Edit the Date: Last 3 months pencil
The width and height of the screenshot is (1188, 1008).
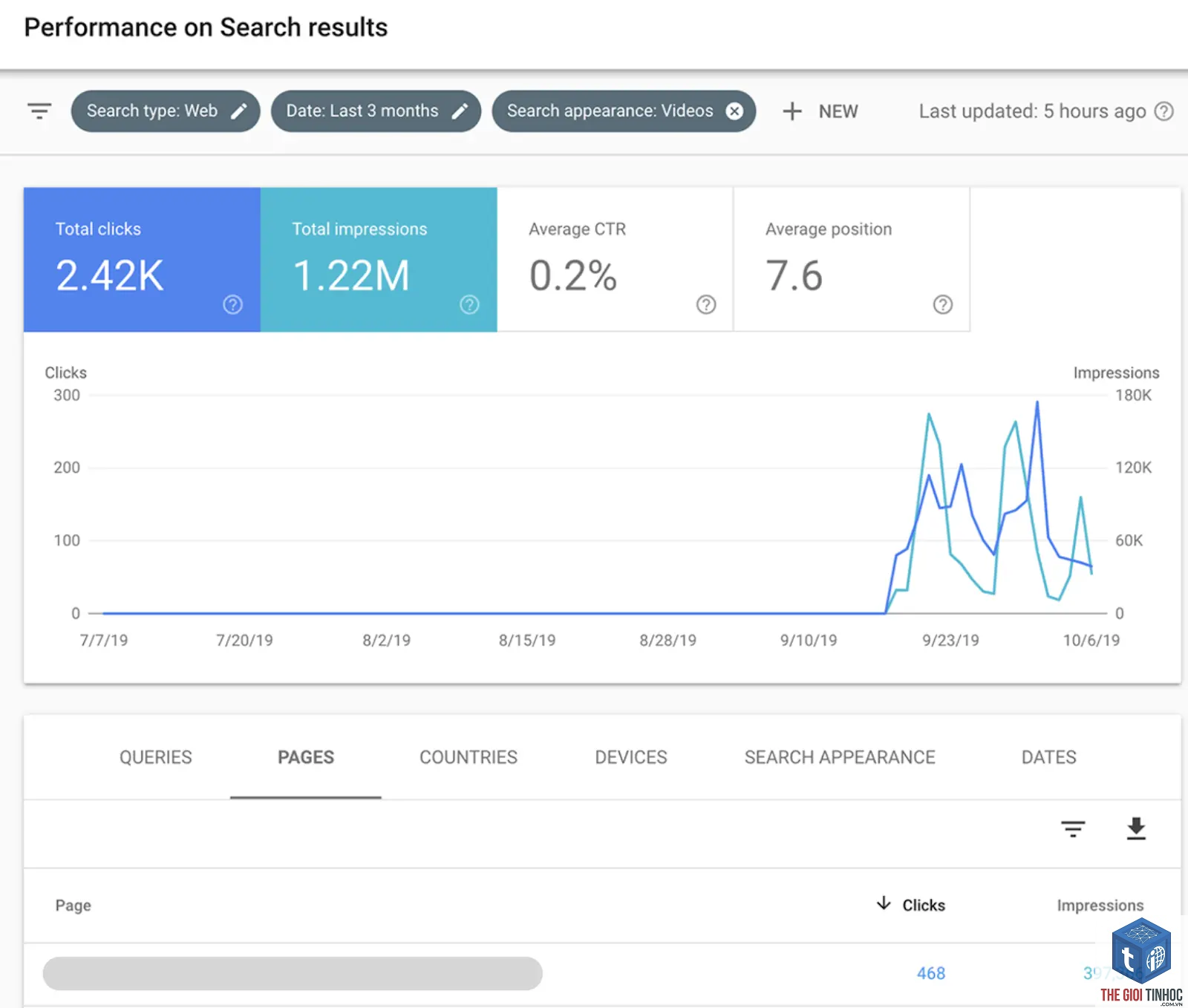coord(460,111)
